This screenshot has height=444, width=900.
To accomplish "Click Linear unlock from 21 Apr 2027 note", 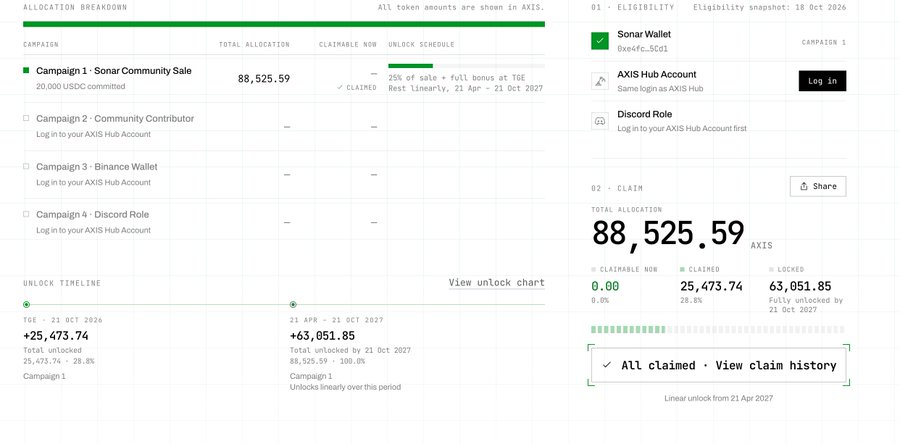I will 719,398.
